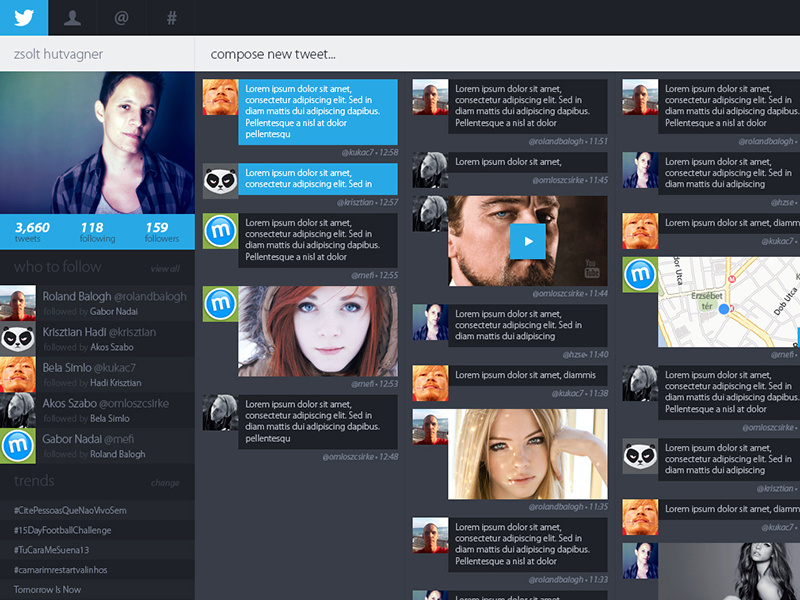This screenshot has height=600, width=800.
Task: View the 118 following count
Action: (x=97, y=232)
